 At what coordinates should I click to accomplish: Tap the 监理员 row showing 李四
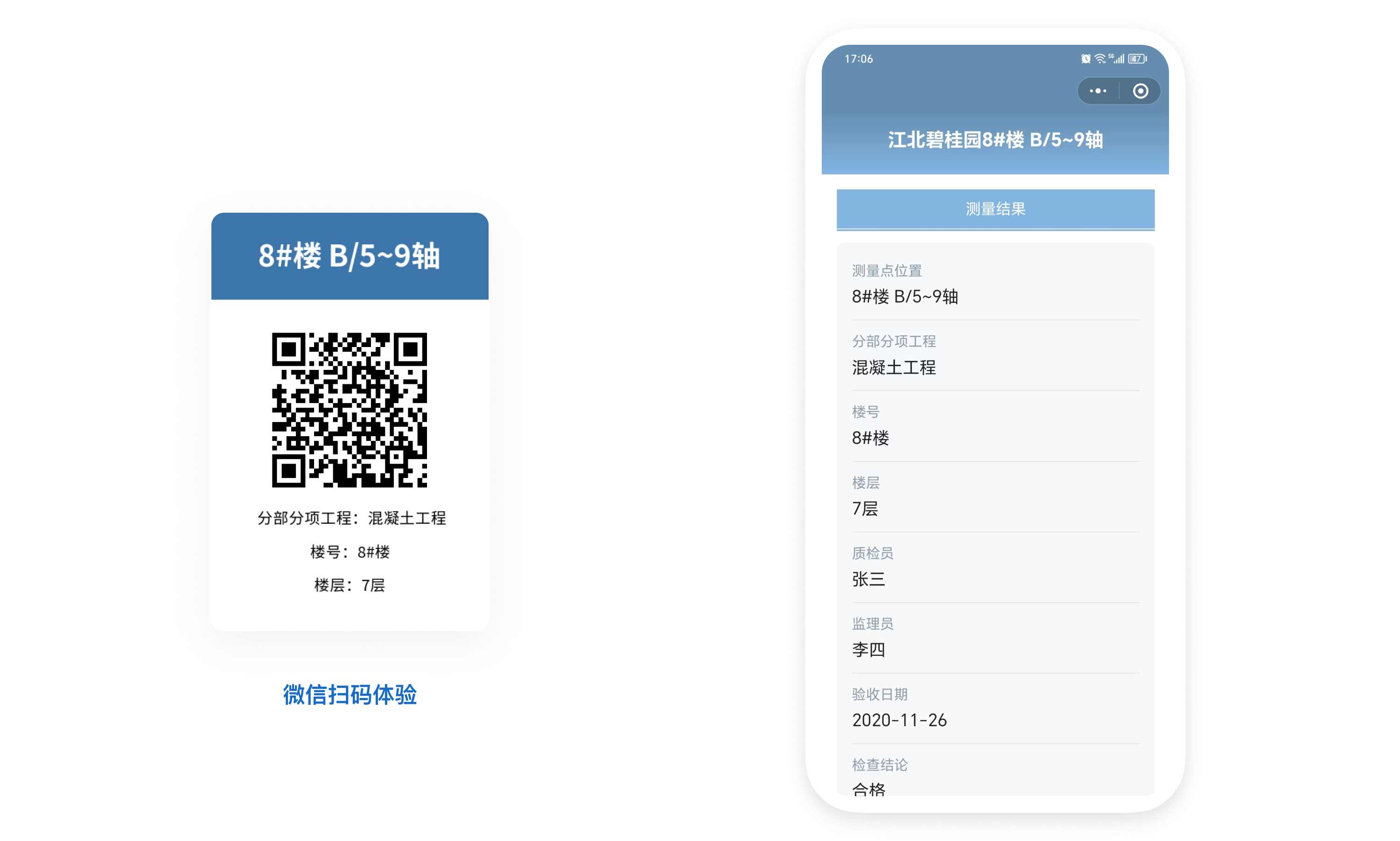[995, 638]
